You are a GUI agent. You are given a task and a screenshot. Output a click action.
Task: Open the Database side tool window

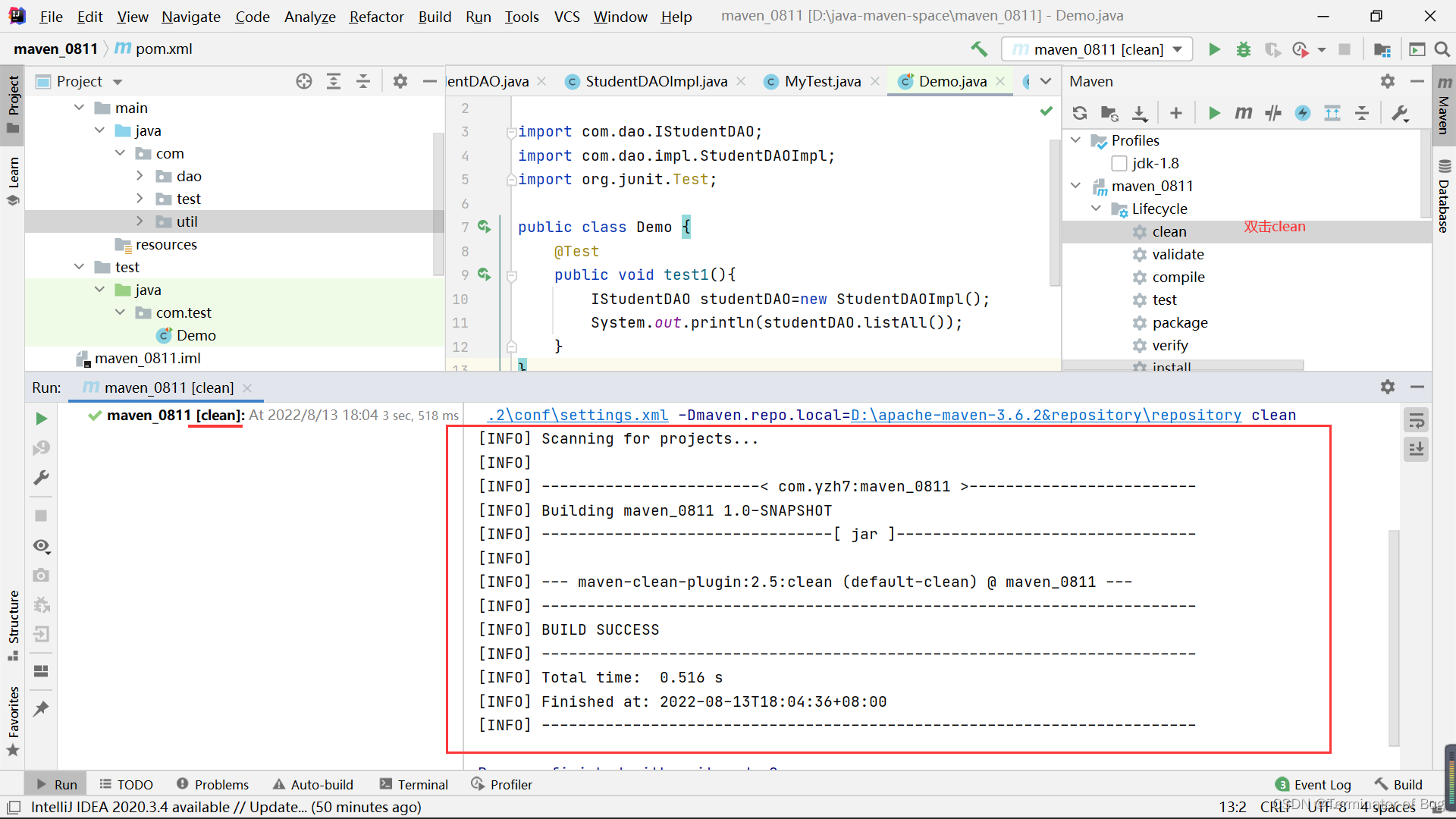(x=1444, y=196)
